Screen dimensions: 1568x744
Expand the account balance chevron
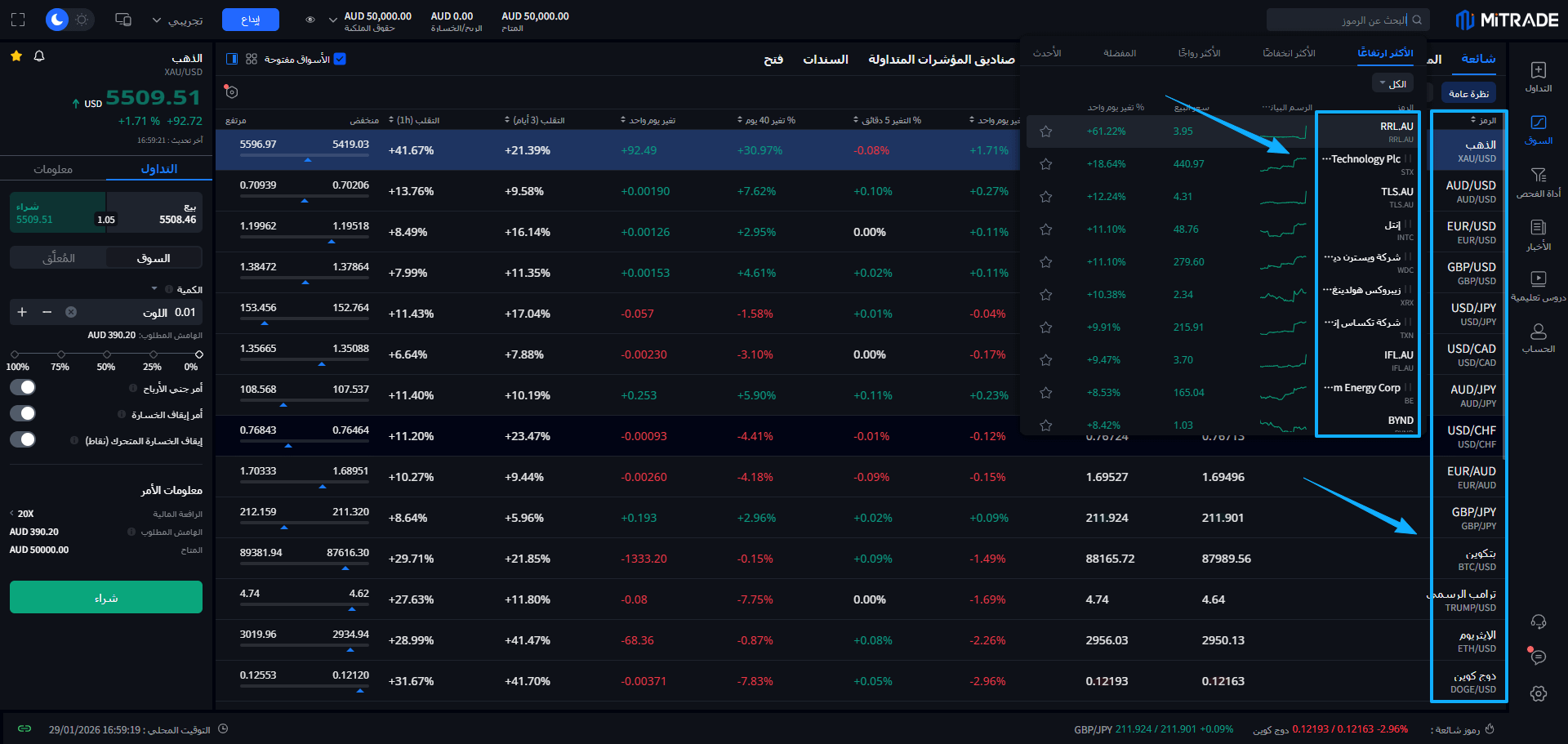[332, 20]
